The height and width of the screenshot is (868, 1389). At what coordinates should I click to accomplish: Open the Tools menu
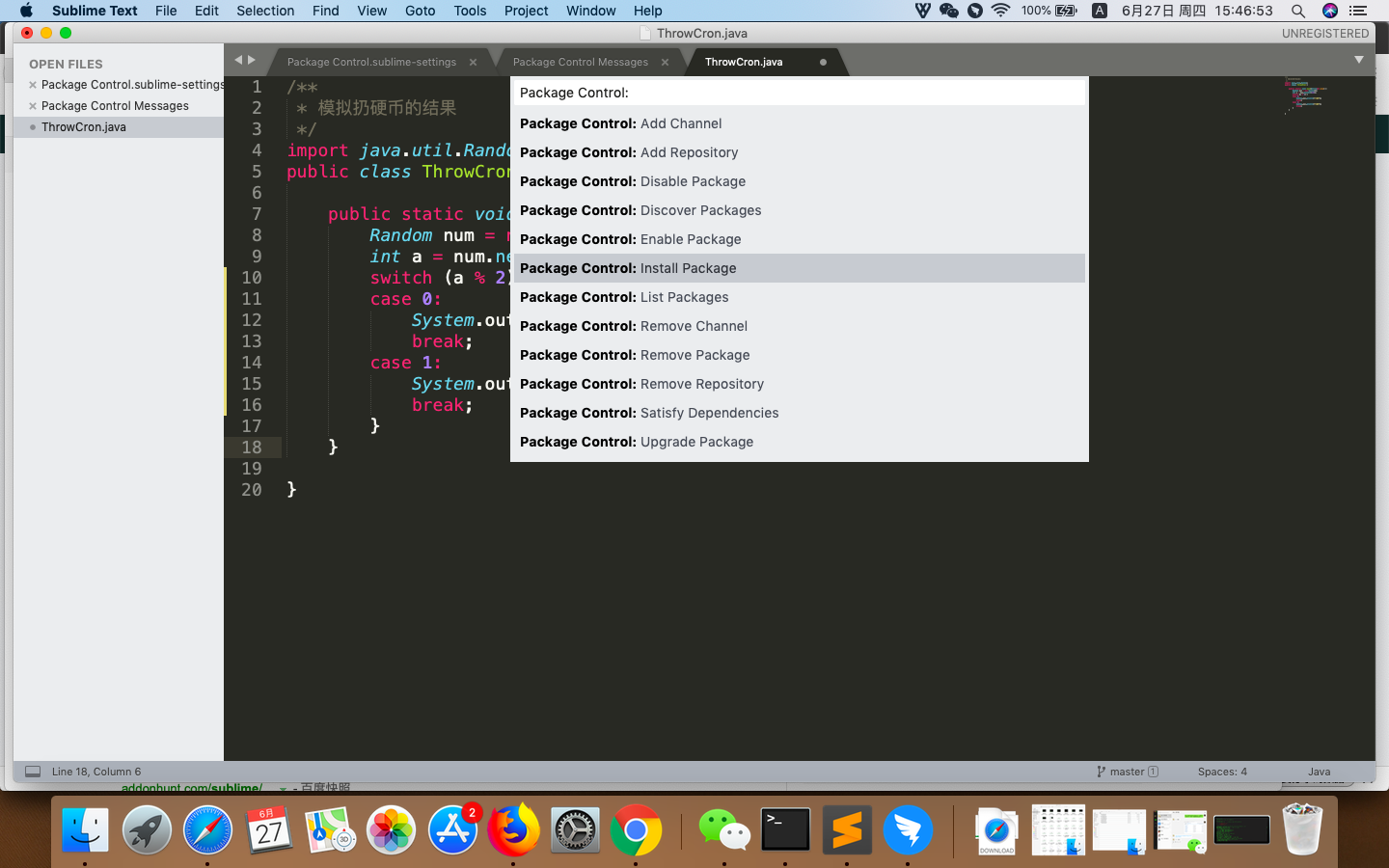[470, 11]
